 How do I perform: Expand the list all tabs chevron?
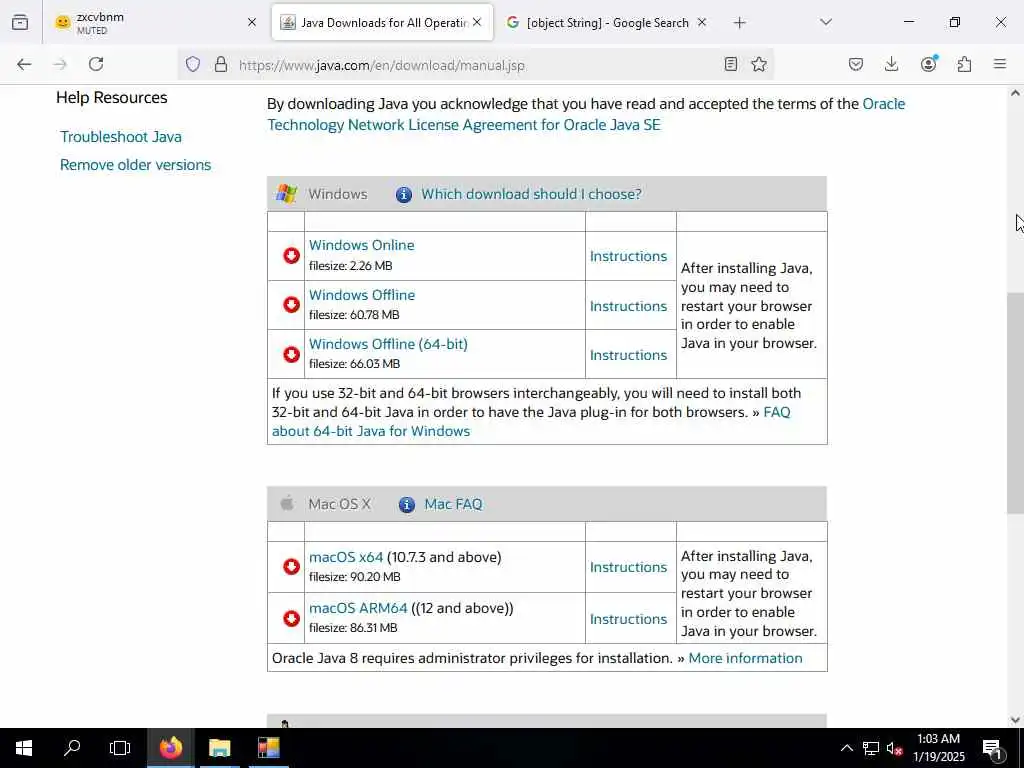[826, 22]
